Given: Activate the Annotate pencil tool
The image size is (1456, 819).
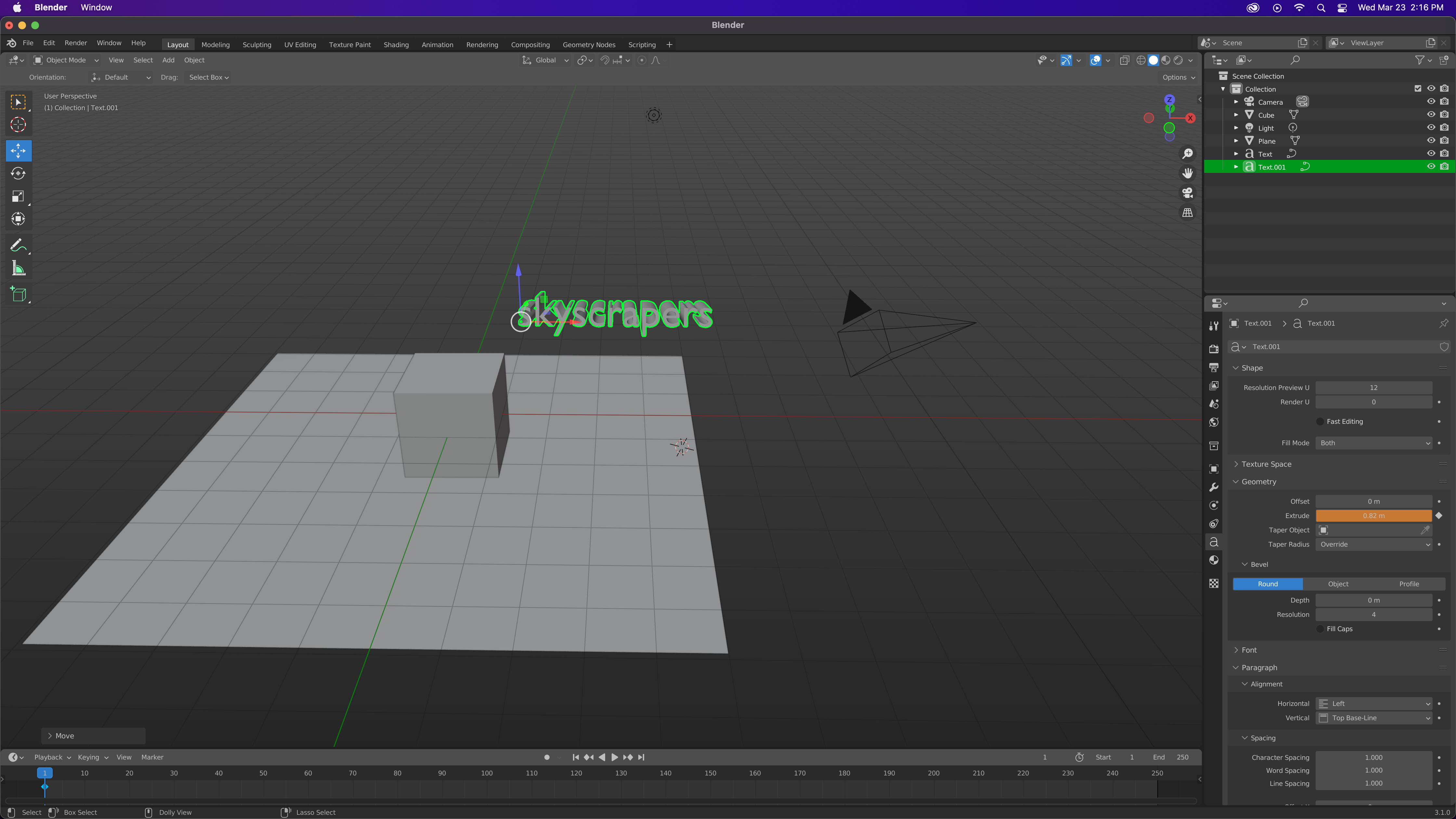Looking at the screenshot, I should (x=18, y=245).
